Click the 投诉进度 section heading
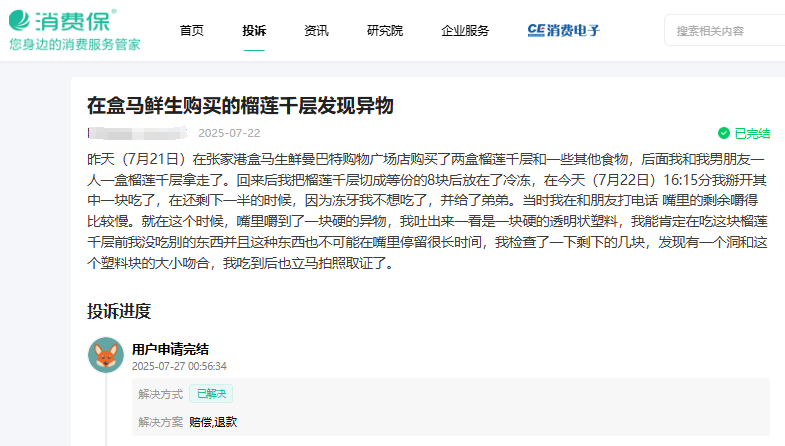Viewport: 785px width, 446px height. (119, 311)
